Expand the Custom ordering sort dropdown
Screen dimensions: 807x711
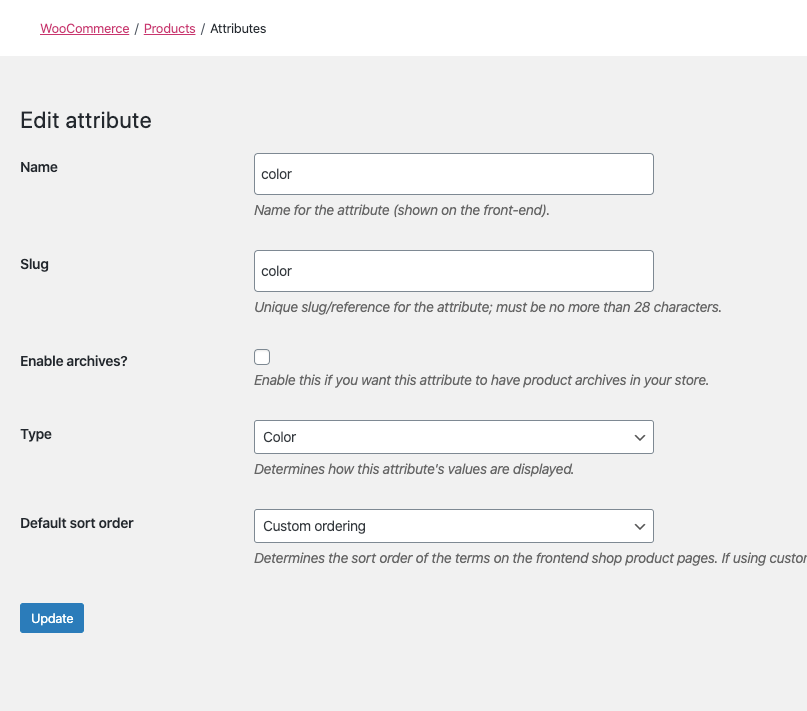point(440,526)
